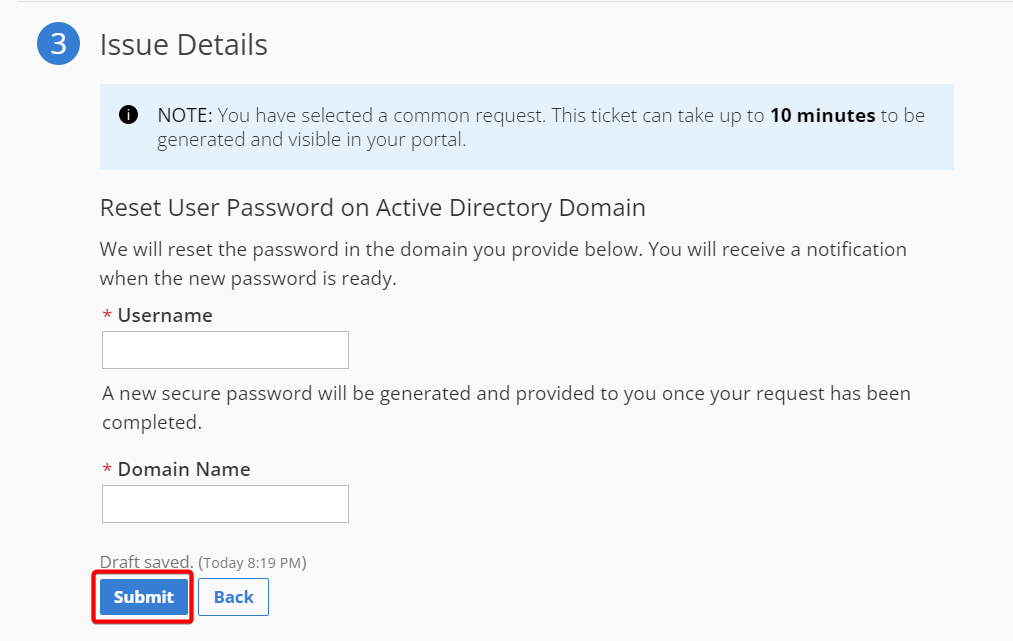This screenshot has height=641, width=1013.
Task: Click the red asterisk beside Username
Action: [107, 315]
